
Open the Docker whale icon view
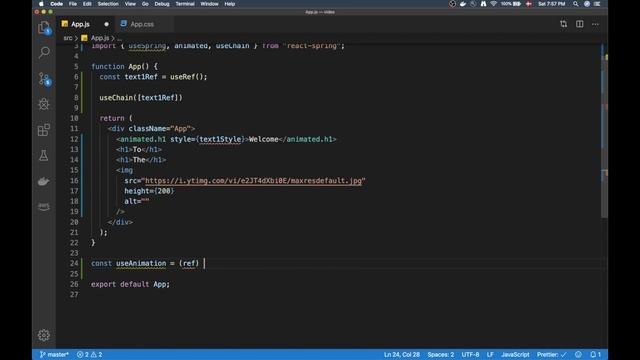pyautogui.click(x=44, y=181)
